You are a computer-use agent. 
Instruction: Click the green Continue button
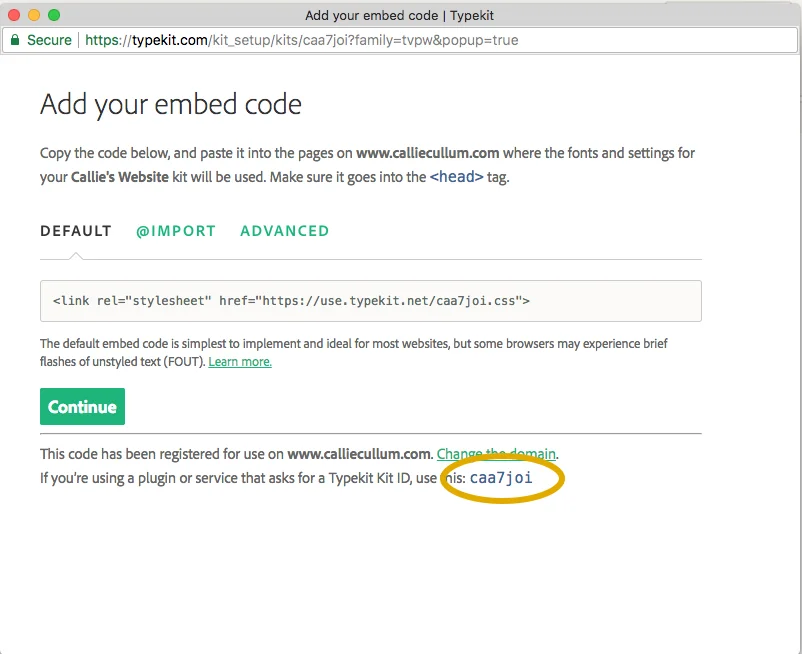pos(82,407)
